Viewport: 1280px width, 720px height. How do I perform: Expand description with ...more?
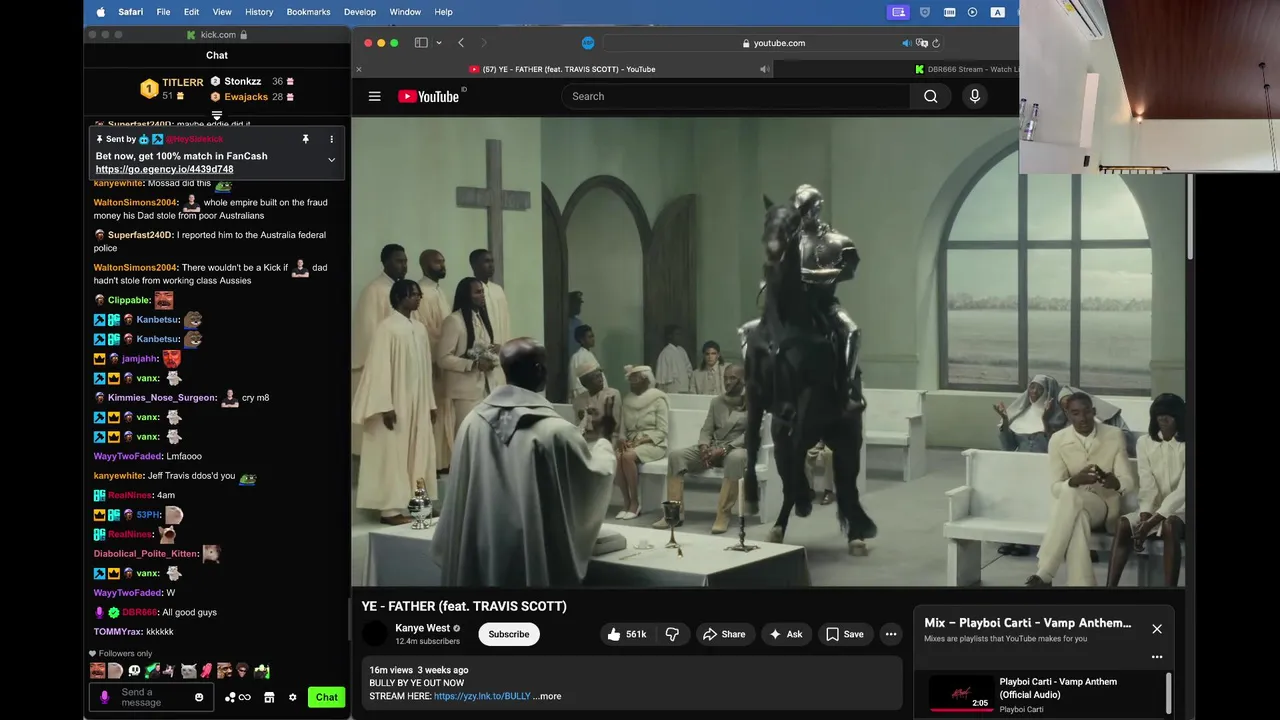(x=547, y=696)
